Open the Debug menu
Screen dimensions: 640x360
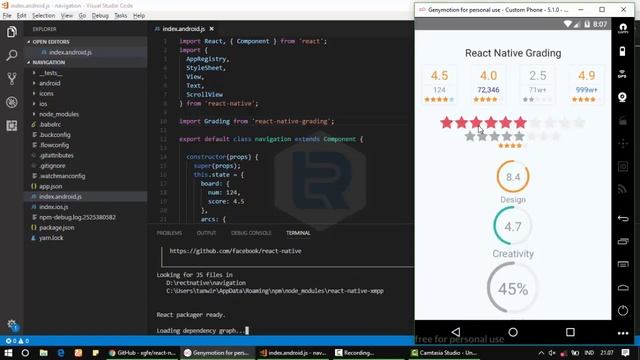tap(100, 16)
